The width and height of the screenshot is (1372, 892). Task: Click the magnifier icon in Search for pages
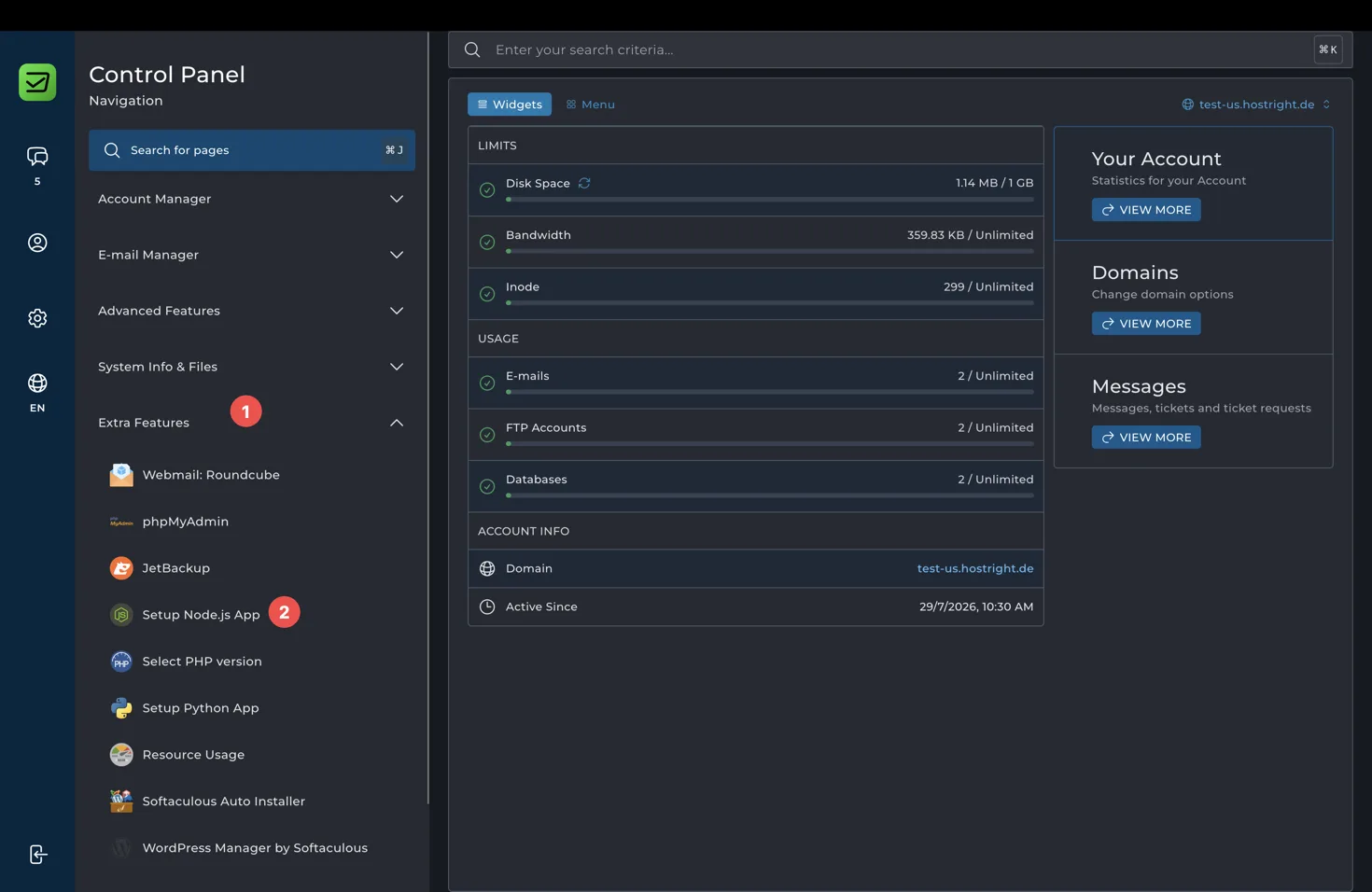pos(112,150)
